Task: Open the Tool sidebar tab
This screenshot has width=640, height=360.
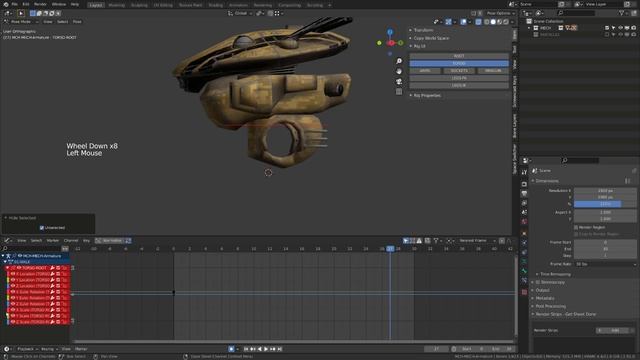Action: point(515,49)
